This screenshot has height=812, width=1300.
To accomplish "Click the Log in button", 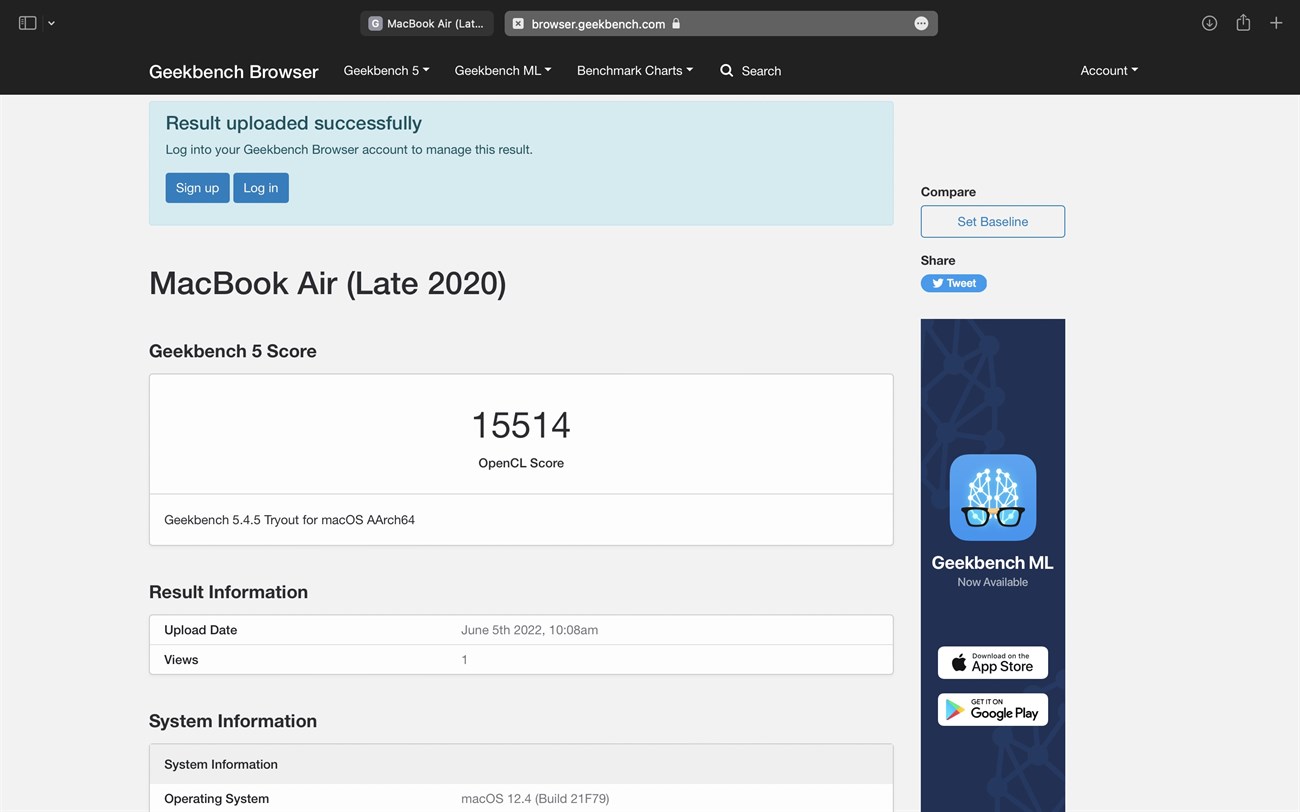I will pos(261,187).
